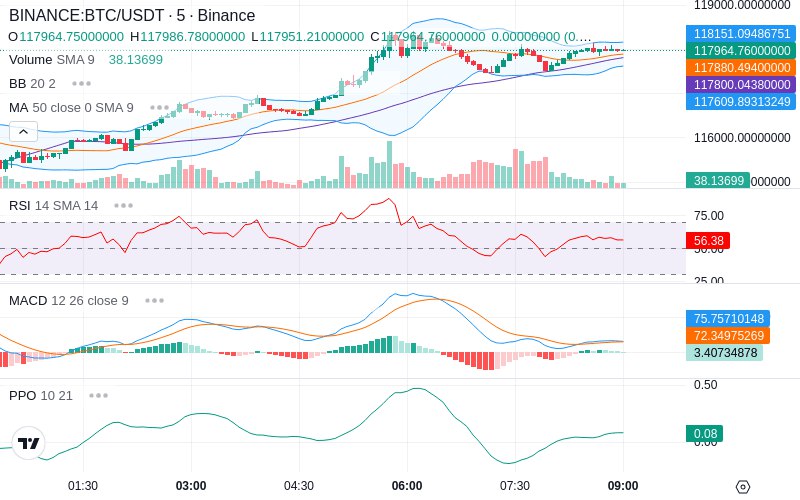Click the purple MA price label 117800.0438
Screen dimensions: 800x500
pos(741,84)
